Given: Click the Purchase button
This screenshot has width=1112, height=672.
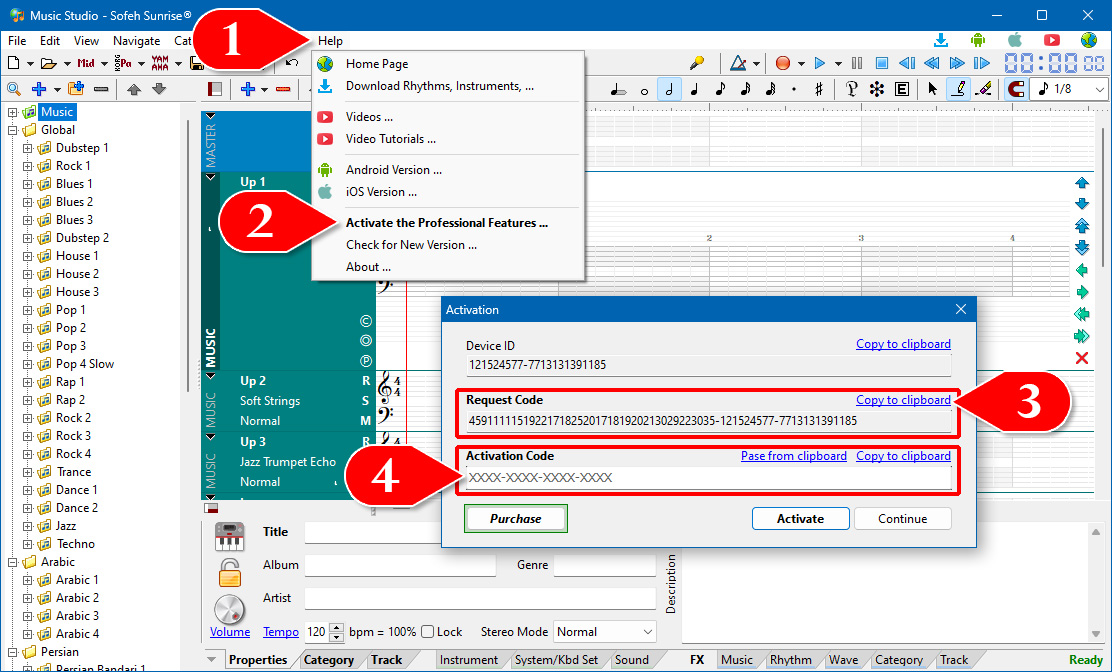Looking at the screenshot, I should click(516, 519).
